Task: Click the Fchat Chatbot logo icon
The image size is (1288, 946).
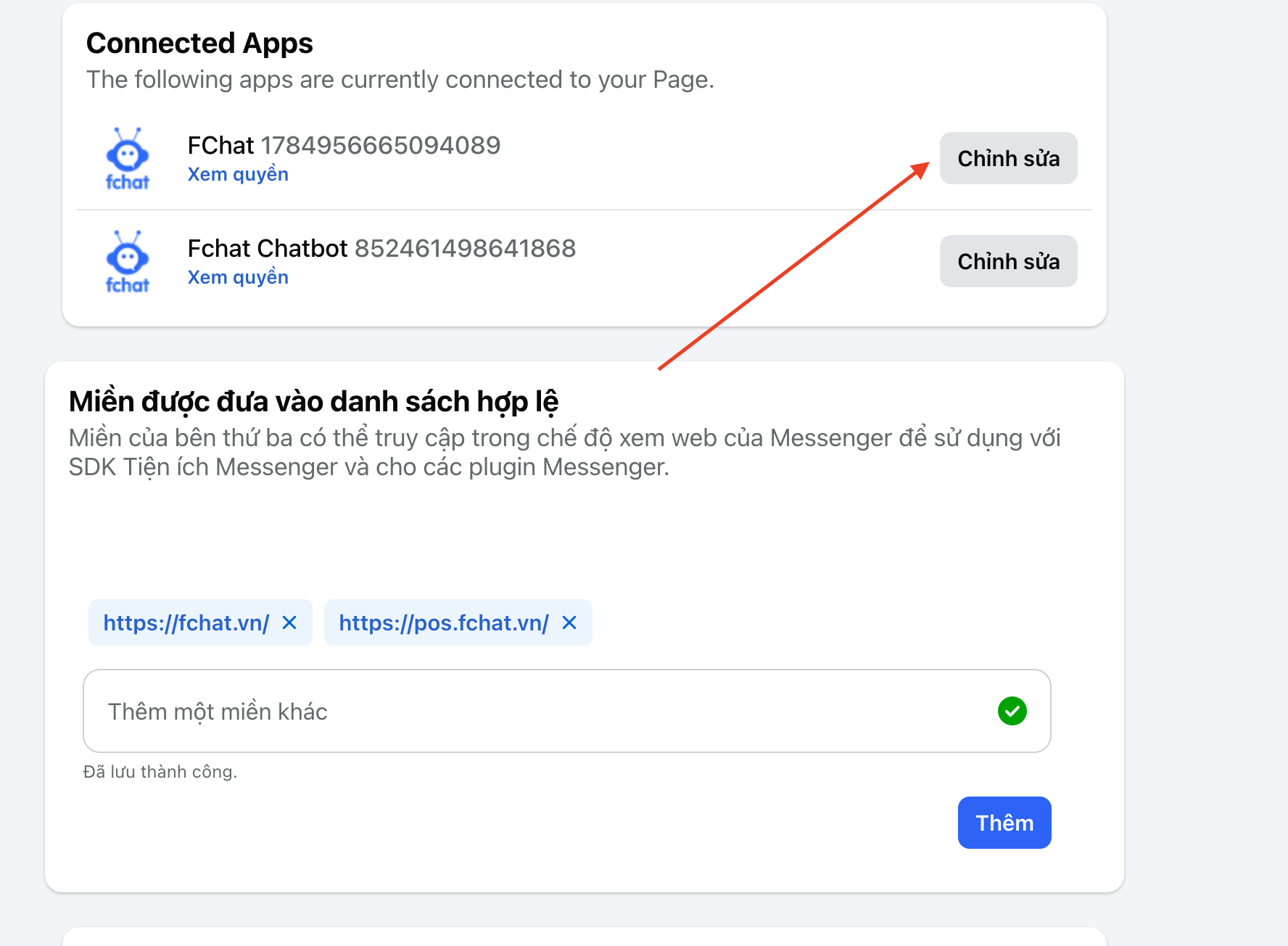Action: [x=128, y=262]
